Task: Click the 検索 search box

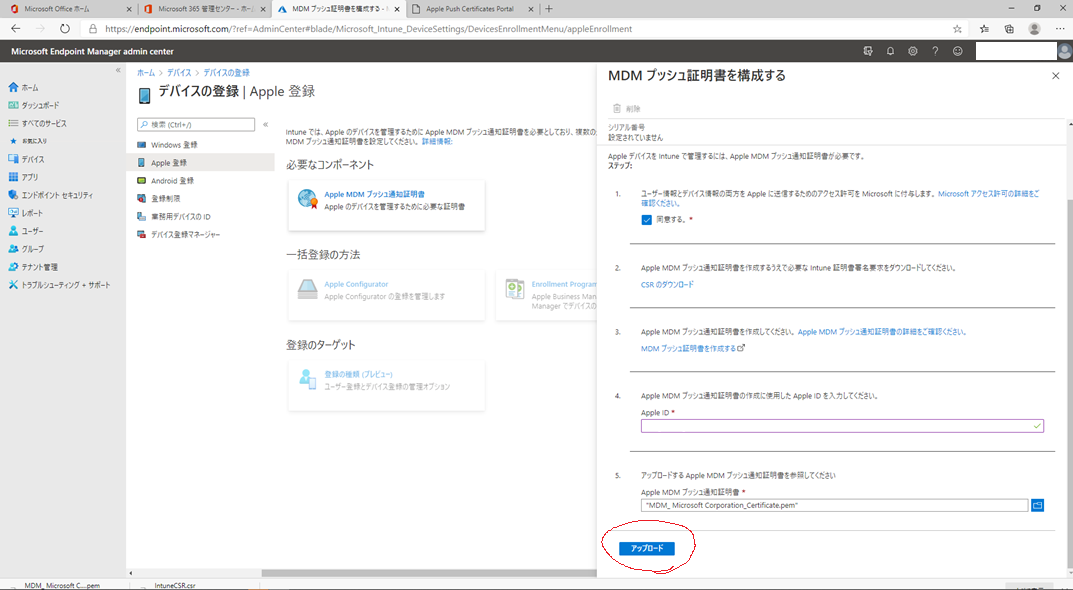Action: pos(196,125)
